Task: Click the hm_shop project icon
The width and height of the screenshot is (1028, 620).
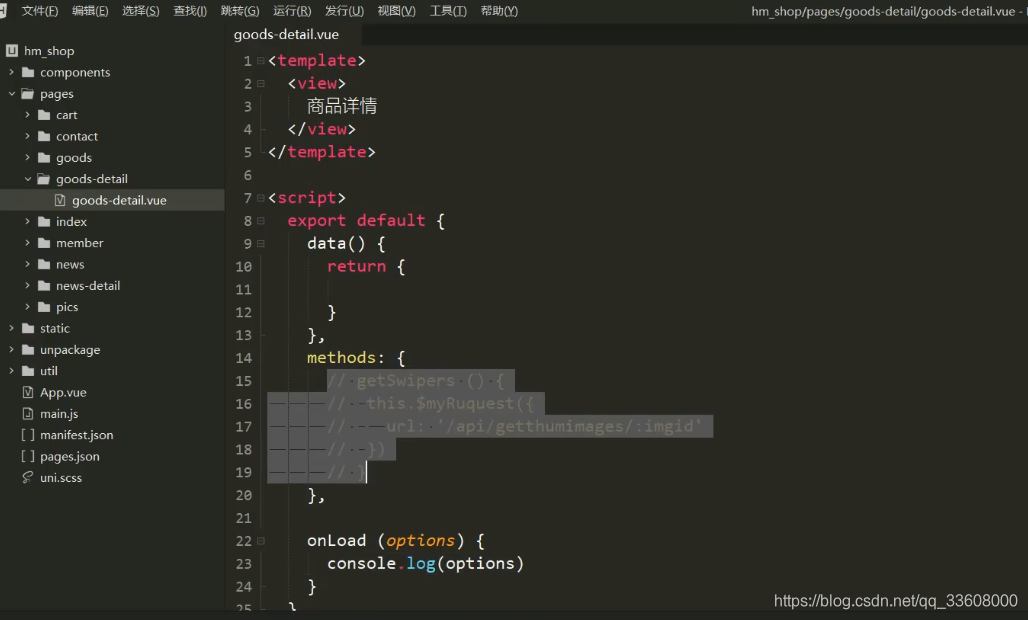Action: pyautogui.click(x=12, y=50)
